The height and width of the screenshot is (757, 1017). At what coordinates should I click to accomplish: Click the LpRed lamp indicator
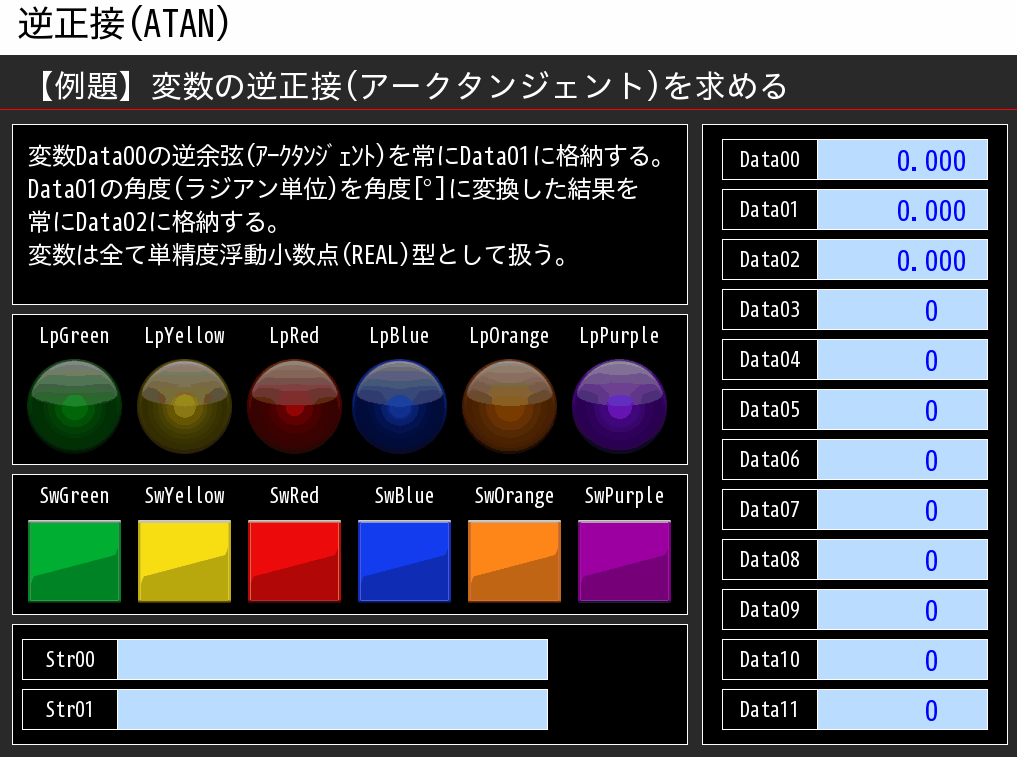point(294,406)
